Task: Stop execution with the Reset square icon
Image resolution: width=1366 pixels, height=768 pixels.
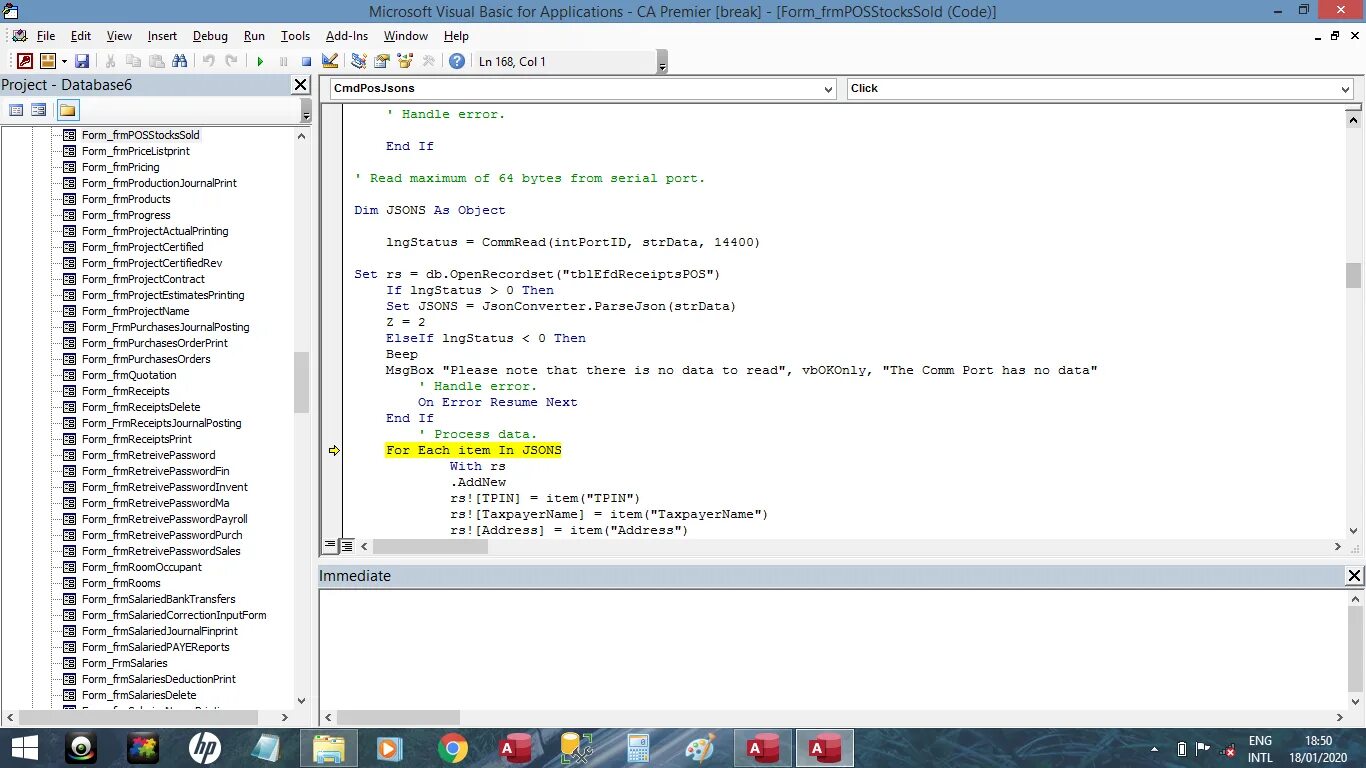Action: coord(306,61)
